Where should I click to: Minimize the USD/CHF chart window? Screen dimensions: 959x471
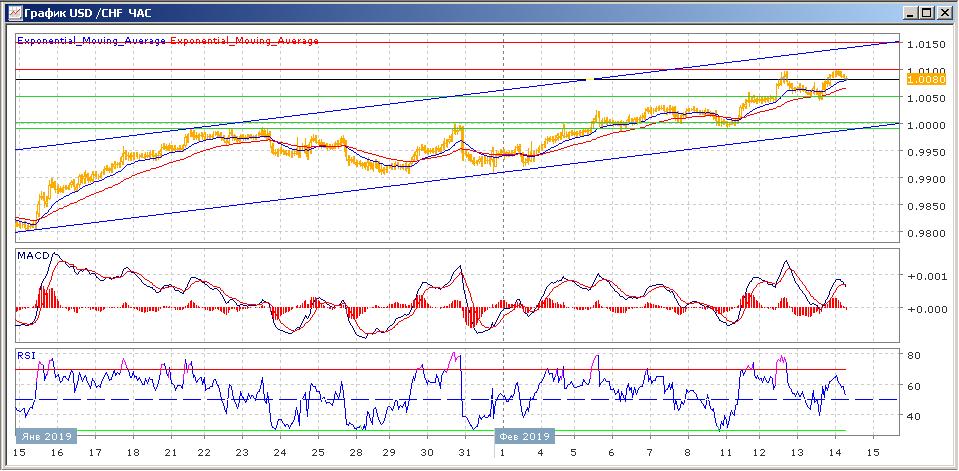[910, 12]
